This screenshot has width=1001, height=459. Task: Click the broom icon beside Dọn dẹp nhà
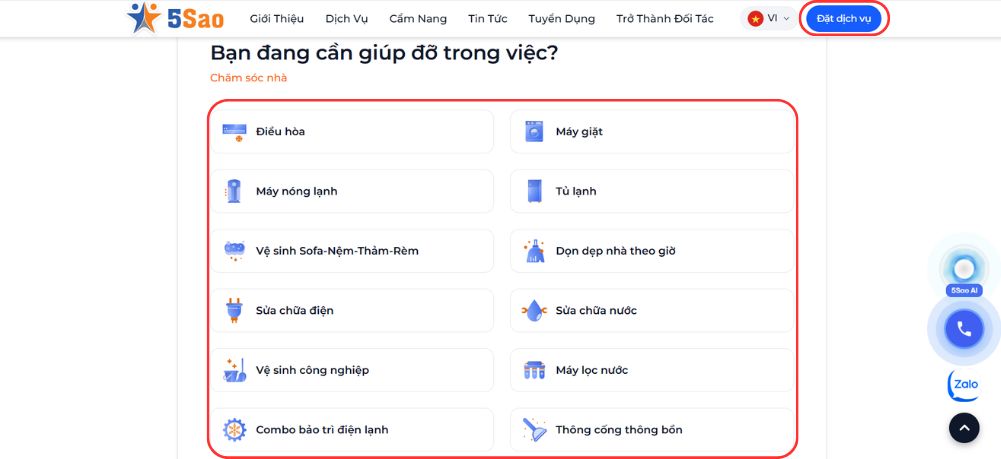pyautogui.click(x=534, y=251)
